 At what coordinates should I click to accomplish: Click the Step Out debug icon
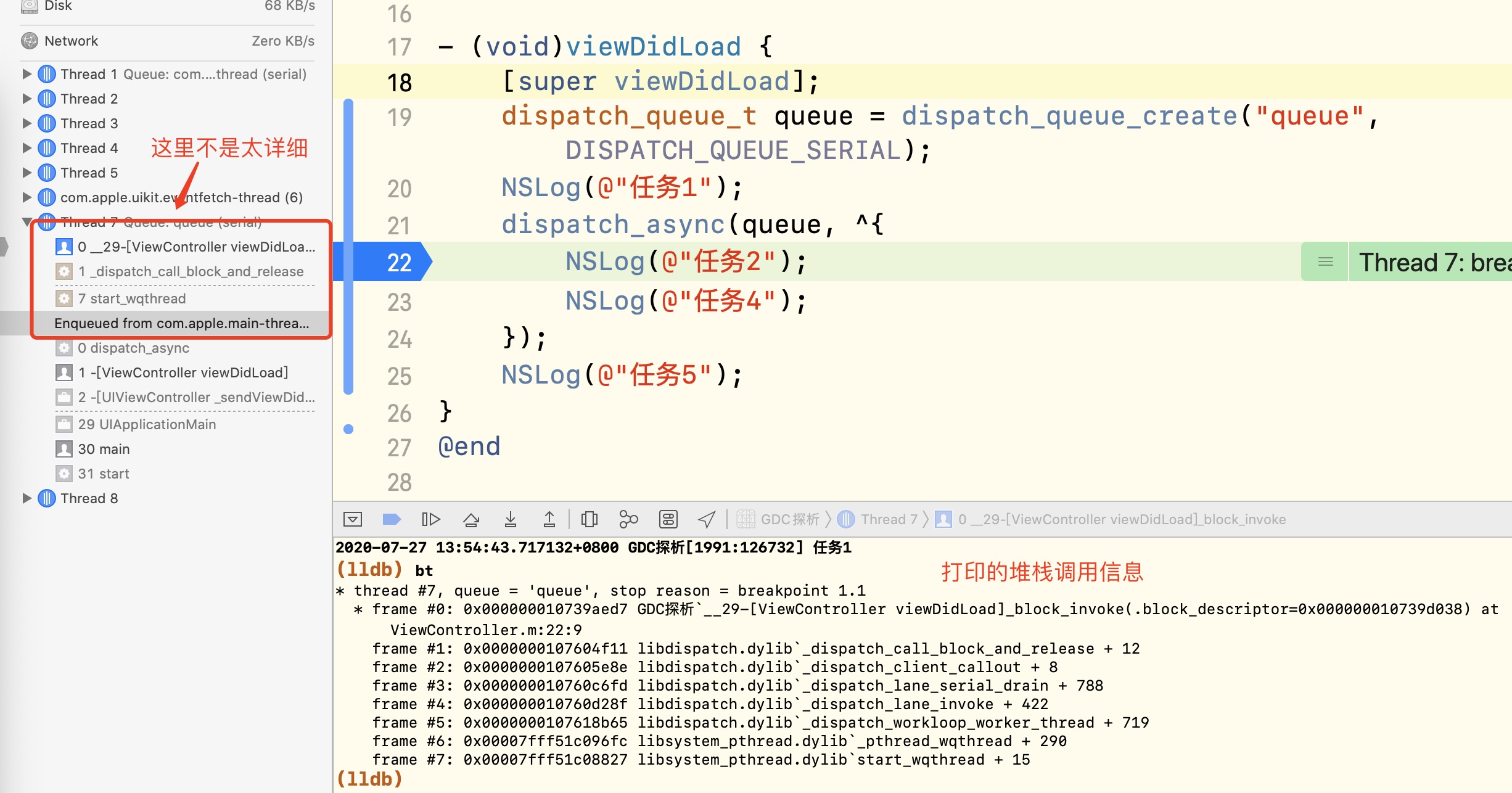549,519
